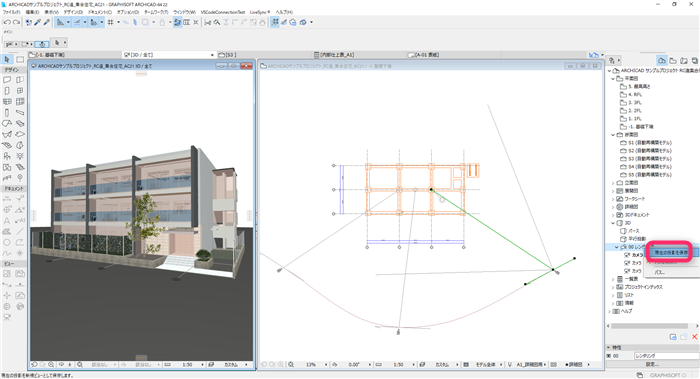Toggle the trace reference toolbar button

(x=177, y=22)
